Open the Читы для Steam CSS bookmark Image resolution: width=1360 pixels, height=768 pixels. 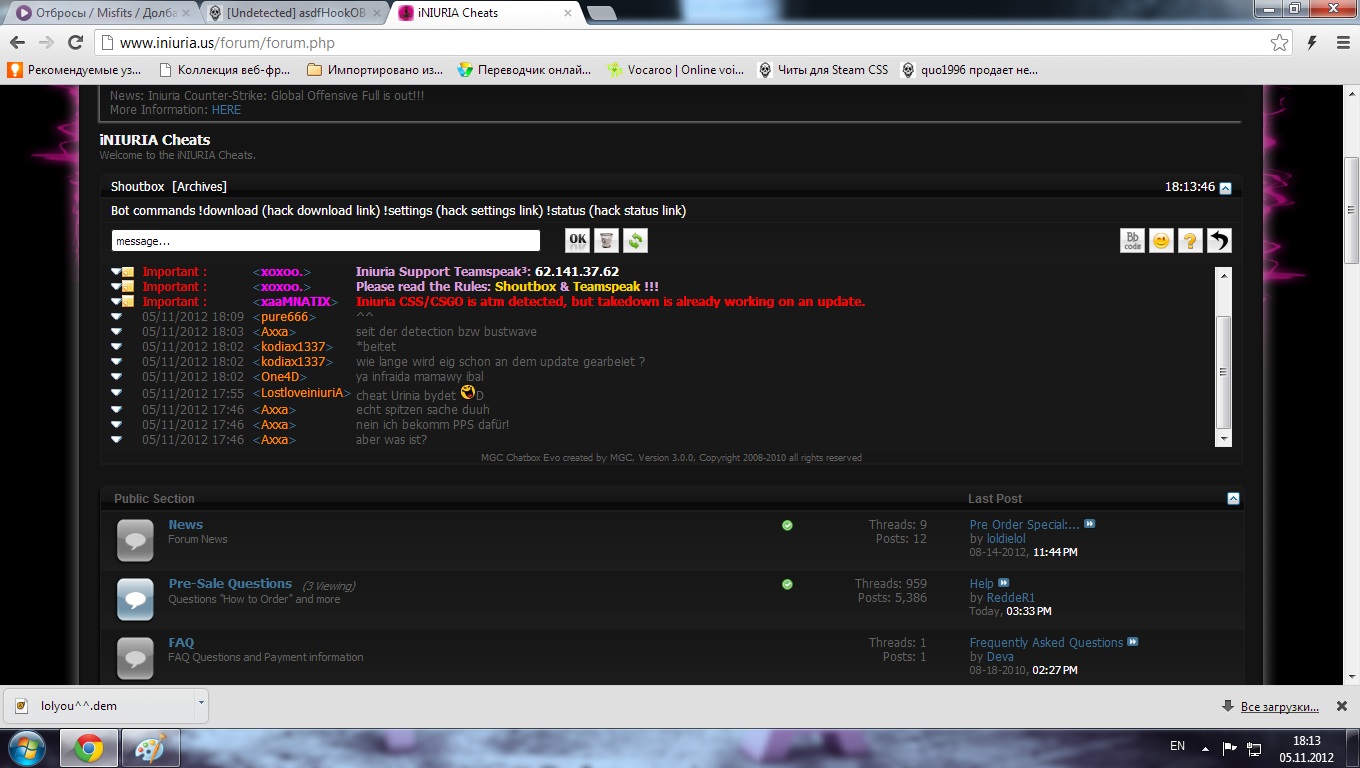coord(823,70)
